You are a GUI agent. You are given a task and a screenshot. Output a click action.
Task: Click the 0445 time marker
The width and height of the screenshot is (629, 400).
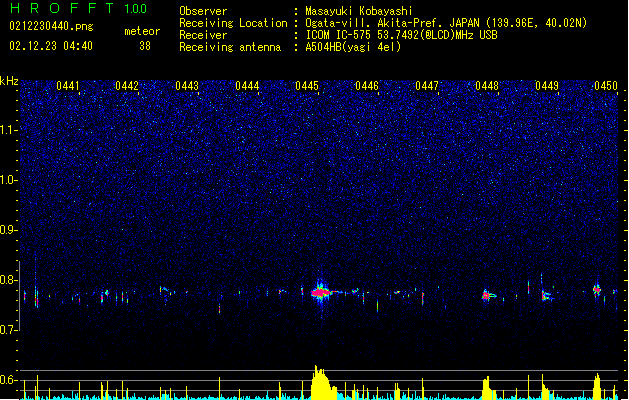click(x=307, y=86)
